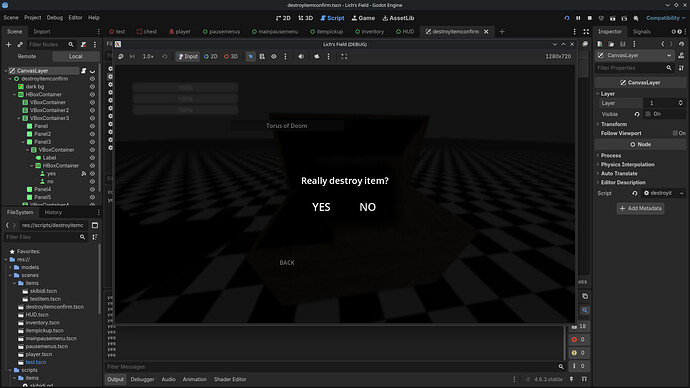Reload the running project

click(567, 18)
